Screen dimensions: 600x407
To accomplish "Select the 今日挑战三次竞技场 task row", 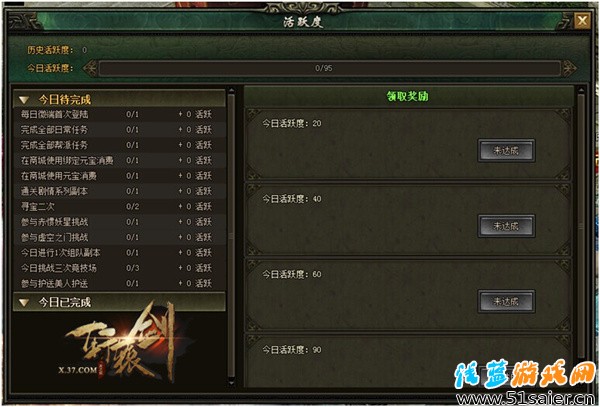I will 119,268.
